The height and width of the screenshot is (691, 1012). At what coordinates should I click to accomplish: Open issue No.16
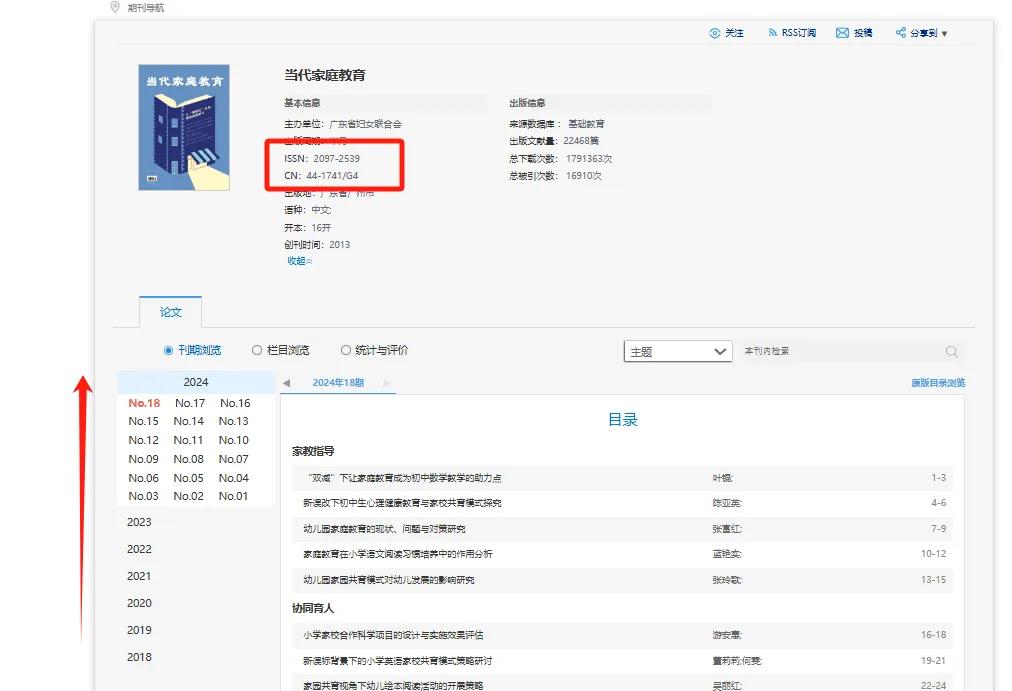[x=235, y=403]
